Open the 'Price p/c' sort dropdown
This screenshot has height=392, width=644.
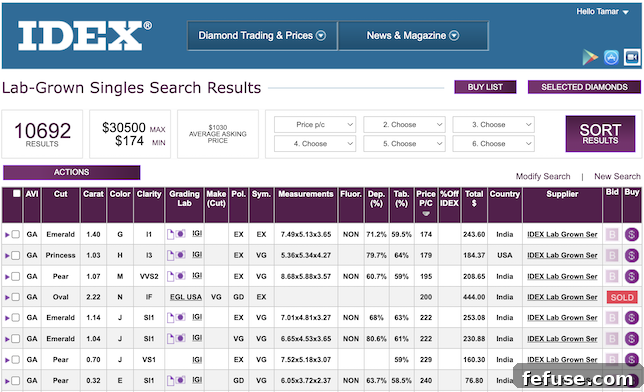(315, 125)
